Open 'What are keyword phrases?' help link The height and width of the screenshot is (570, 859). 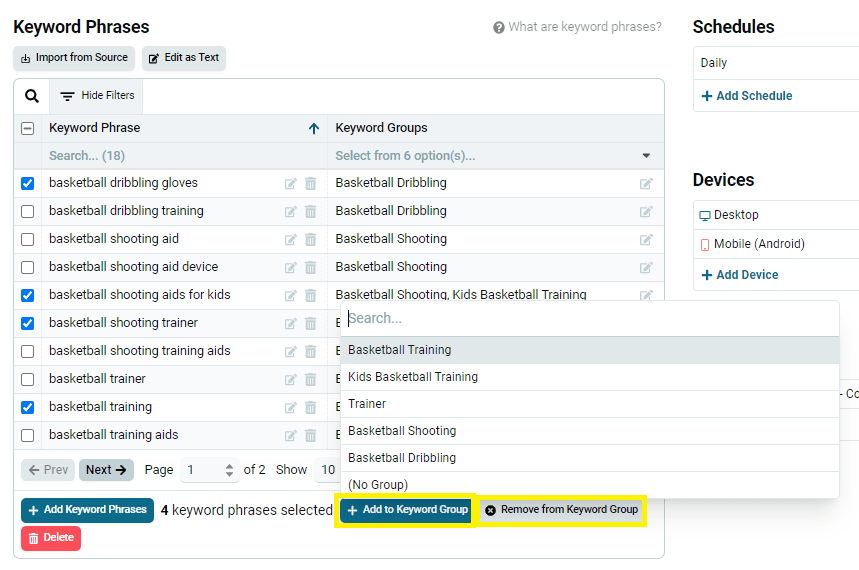click(x=577, y=27)
